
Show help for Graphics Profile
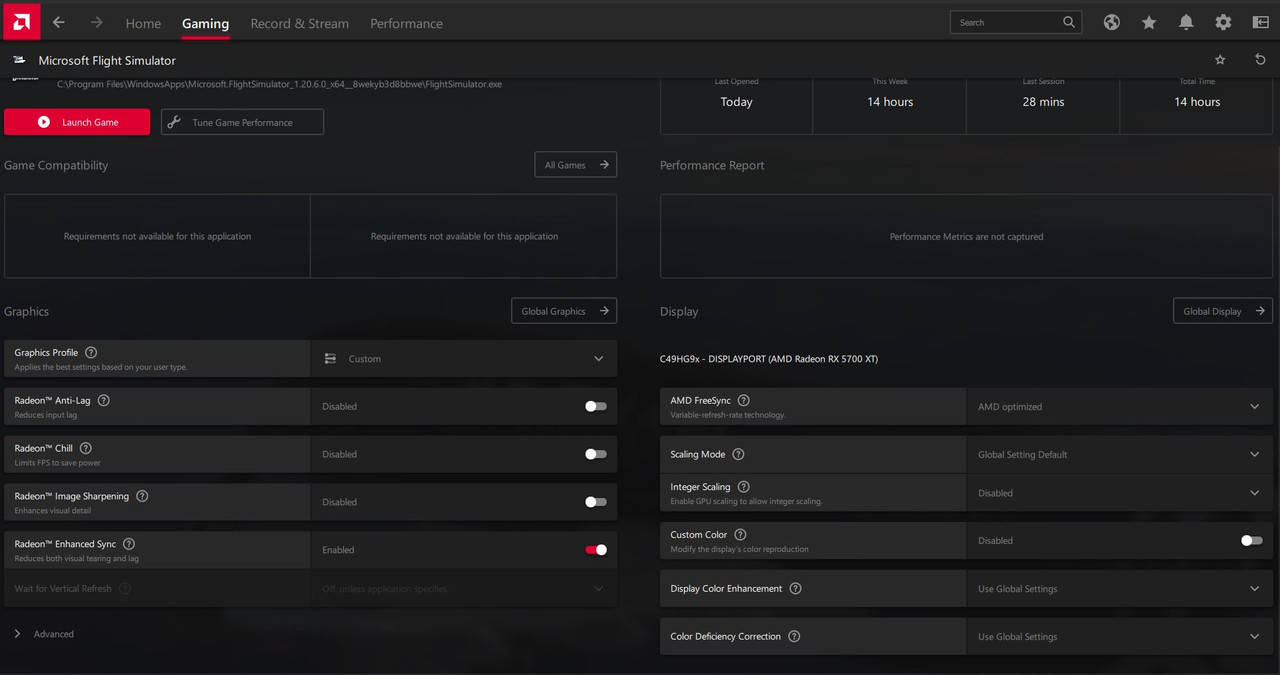(91, 352)
